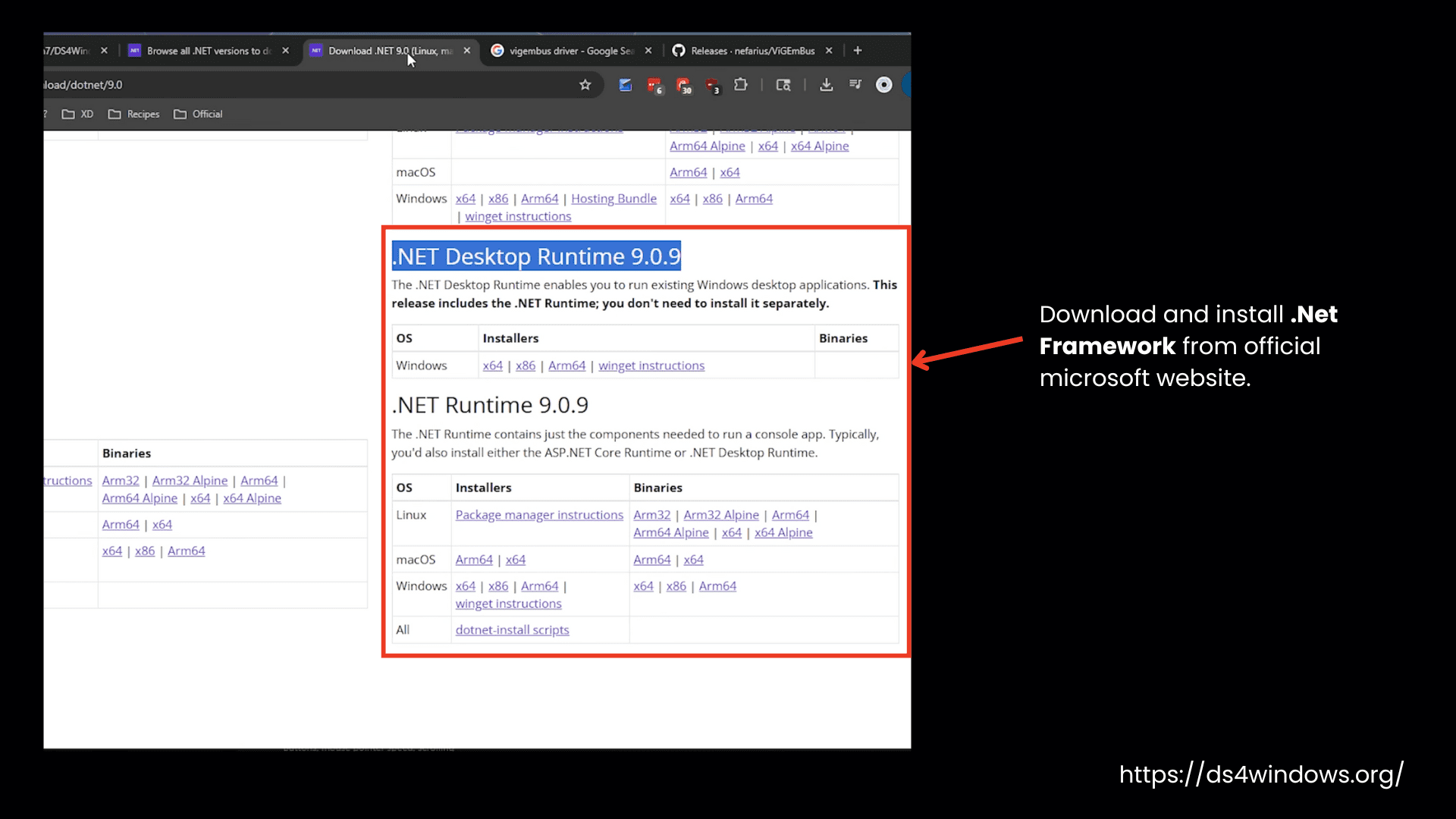1456x819 pixels.
Task: Close the 'Browse all .NET versions' tab
Action: click(285, 51)
